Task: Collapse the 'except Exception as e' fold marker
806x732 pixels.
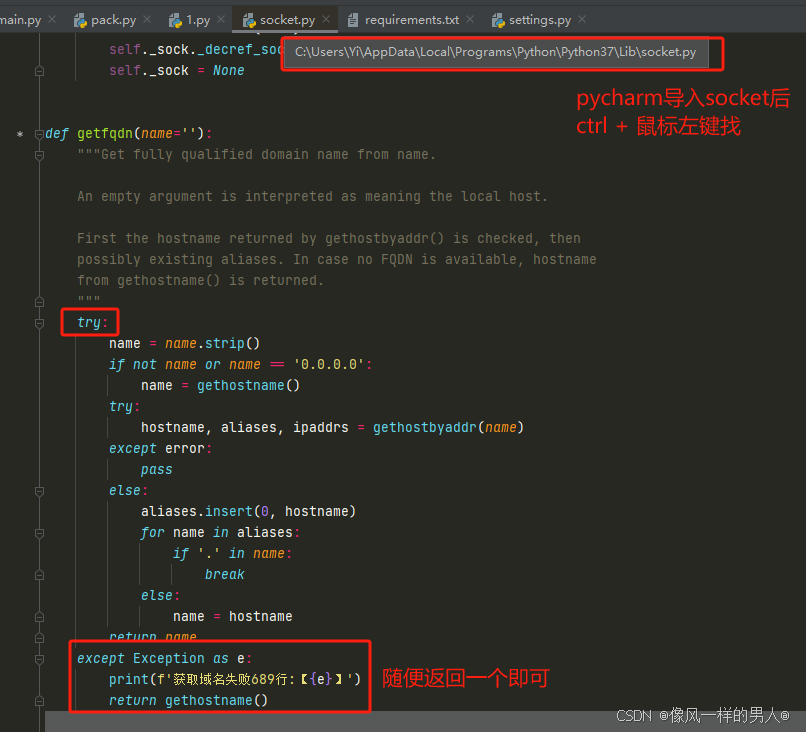Action: click(39, 659)
